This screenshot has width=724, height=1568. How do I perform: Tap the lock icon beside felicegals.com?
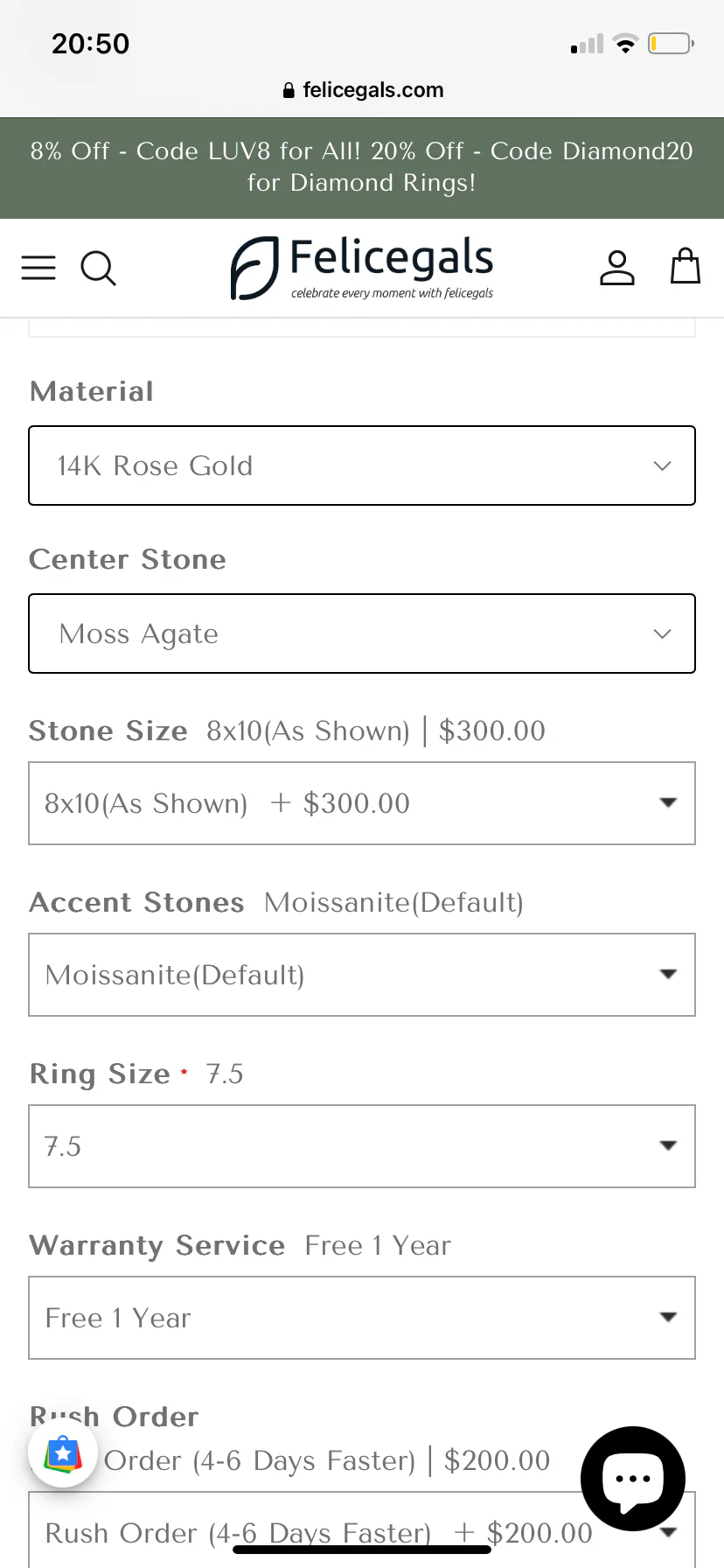click(289, 90)
